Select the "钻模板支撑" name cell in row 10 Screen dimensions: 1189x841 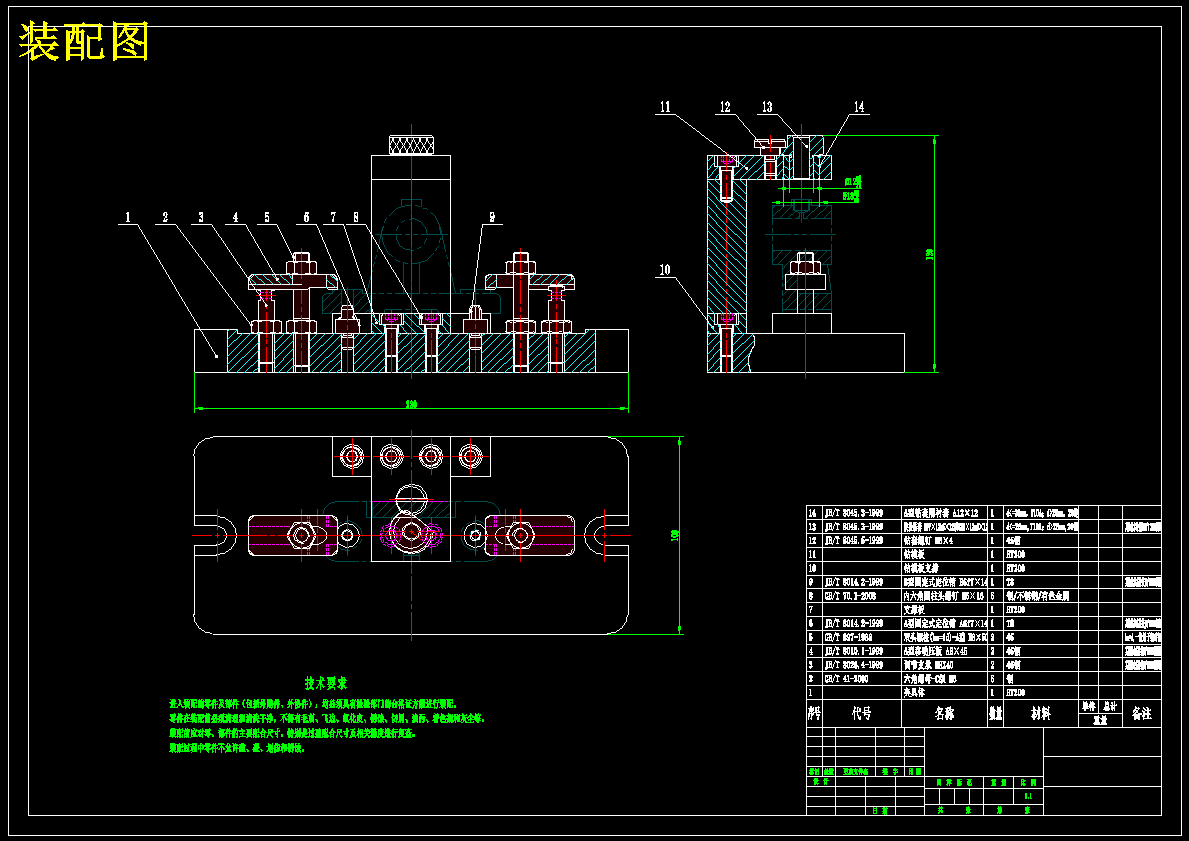[944, 568]
